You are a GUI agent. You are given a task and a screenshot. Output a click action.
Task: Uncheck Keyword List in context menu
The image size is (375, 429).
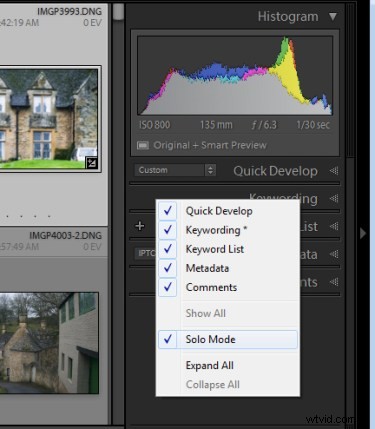point(228,249)
